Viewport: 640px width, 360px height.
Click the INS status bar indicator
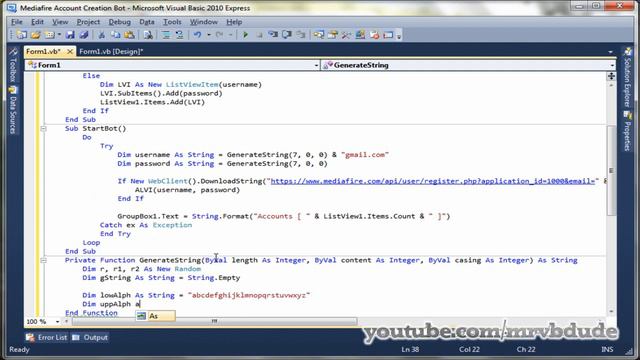tap(607, 349)
